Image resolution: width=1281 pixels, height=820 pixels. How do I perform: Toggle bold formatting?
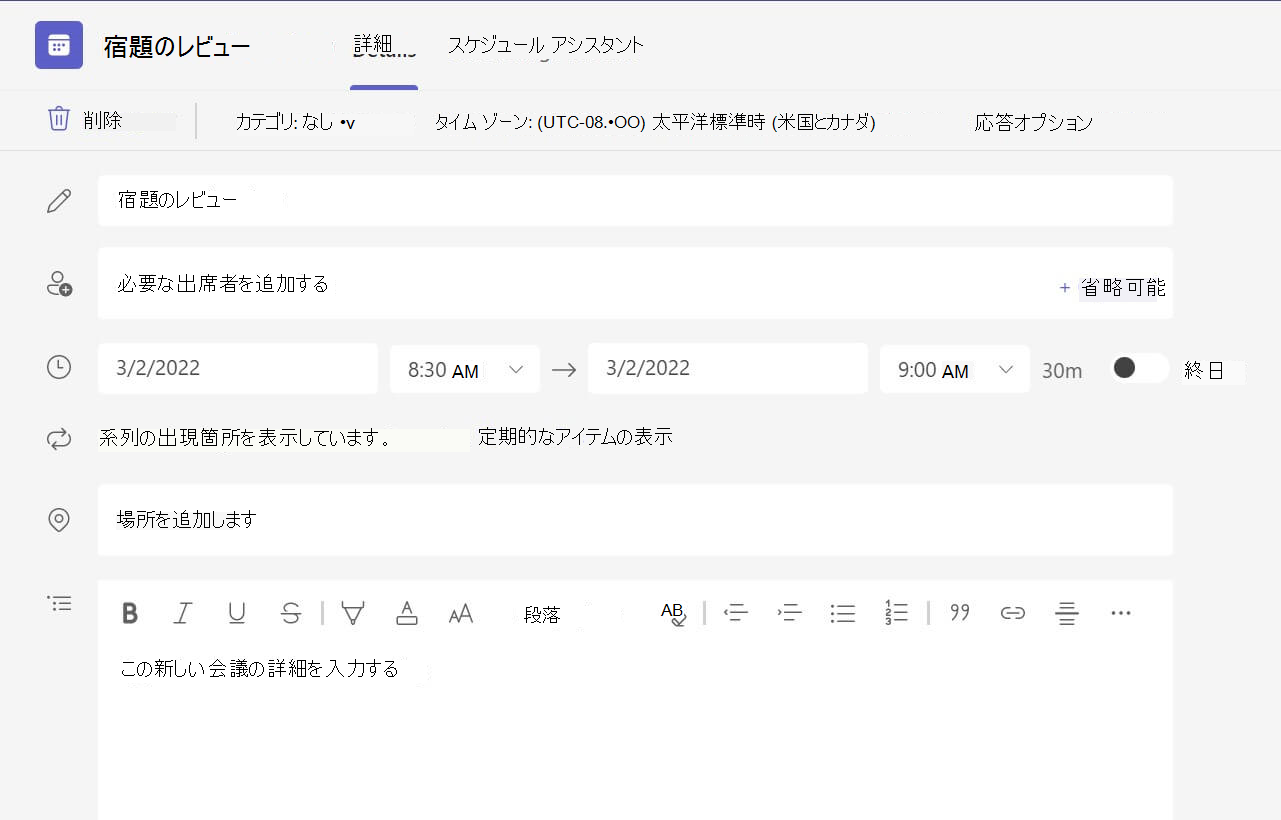pos(130,614)
